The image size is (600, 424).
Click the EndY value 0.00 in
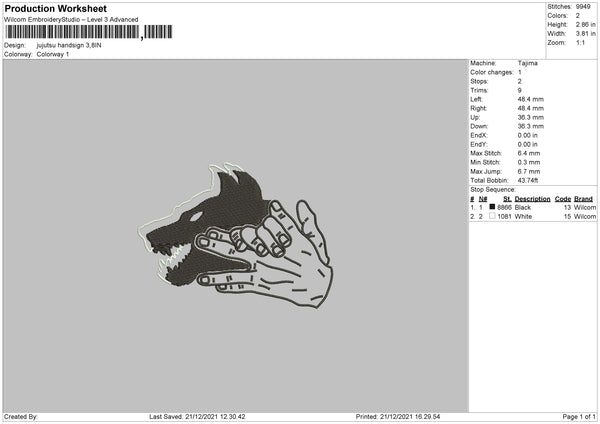[527, 144]
